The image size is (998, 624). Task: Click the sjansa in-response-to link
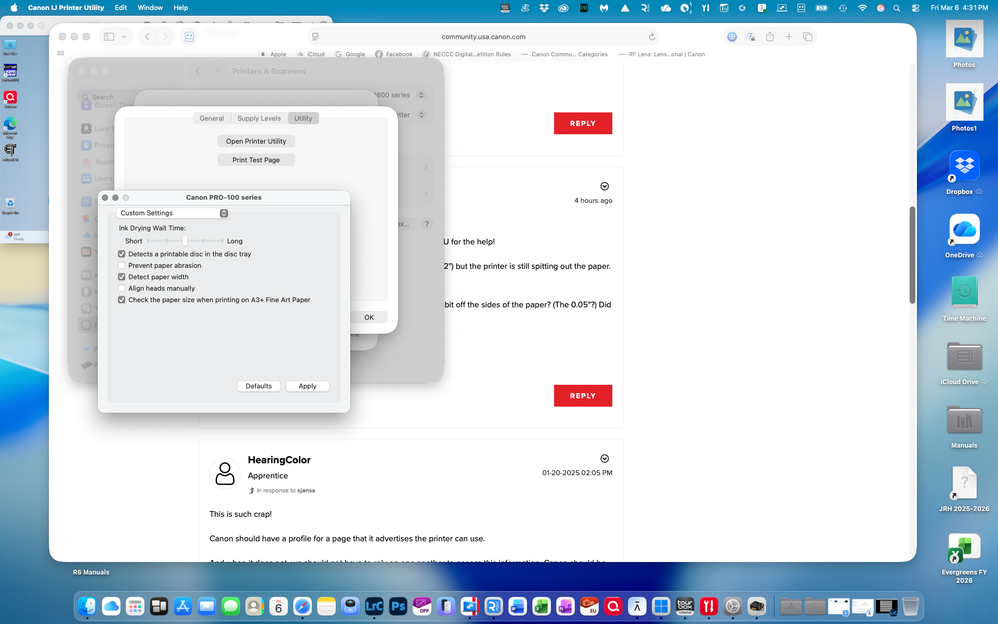tap(306, 490)
